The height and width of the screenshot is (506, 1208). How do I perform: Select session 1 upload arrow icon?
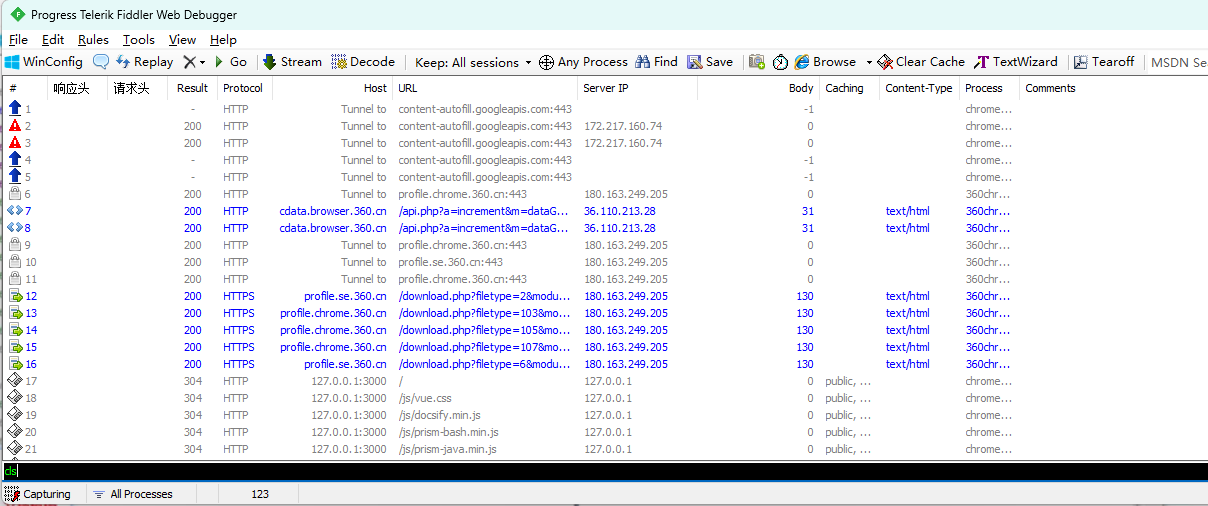[15, 108]
